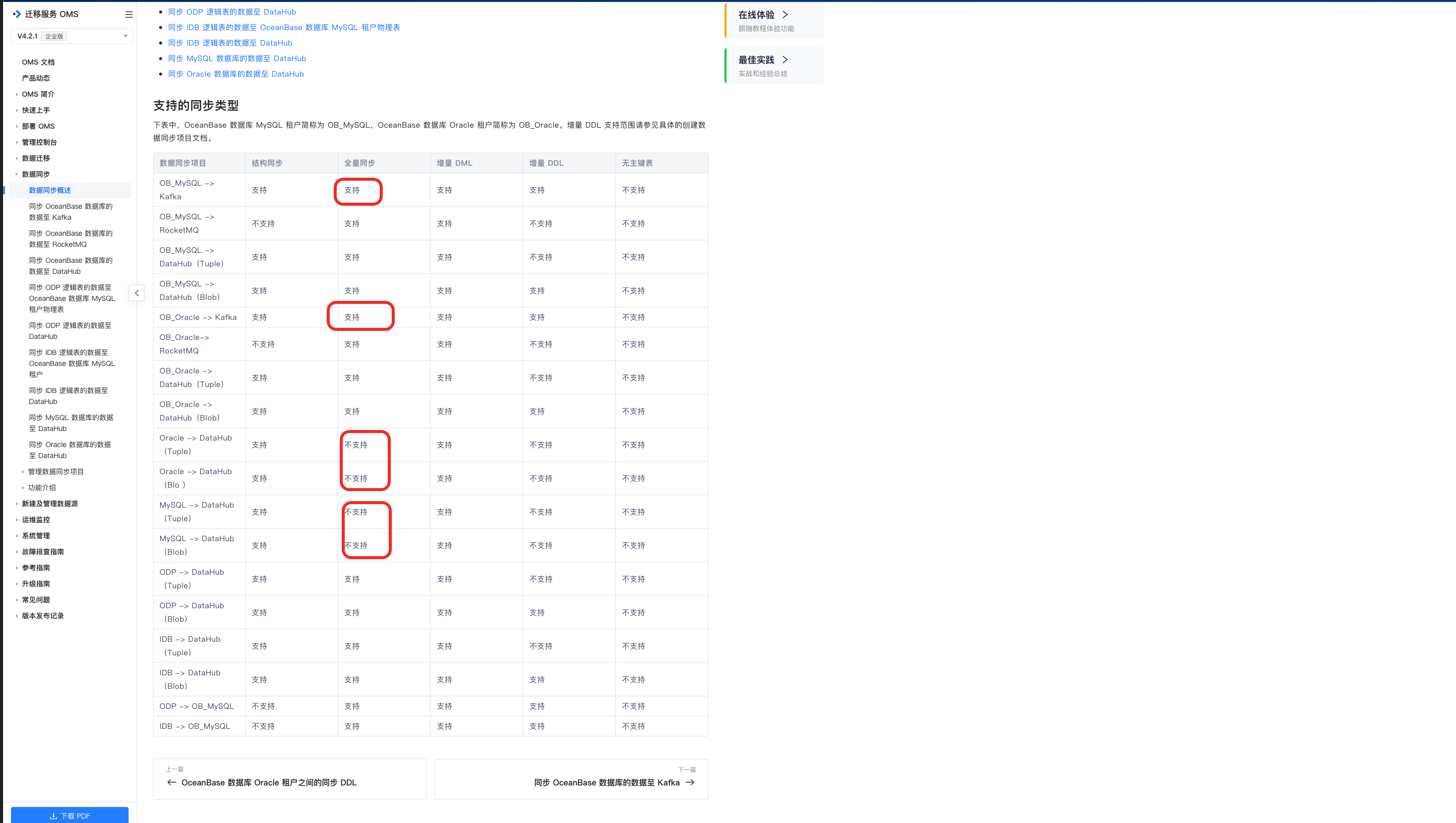Click the 下载 PDF button

pyautogui.click(x=70, y=815)
